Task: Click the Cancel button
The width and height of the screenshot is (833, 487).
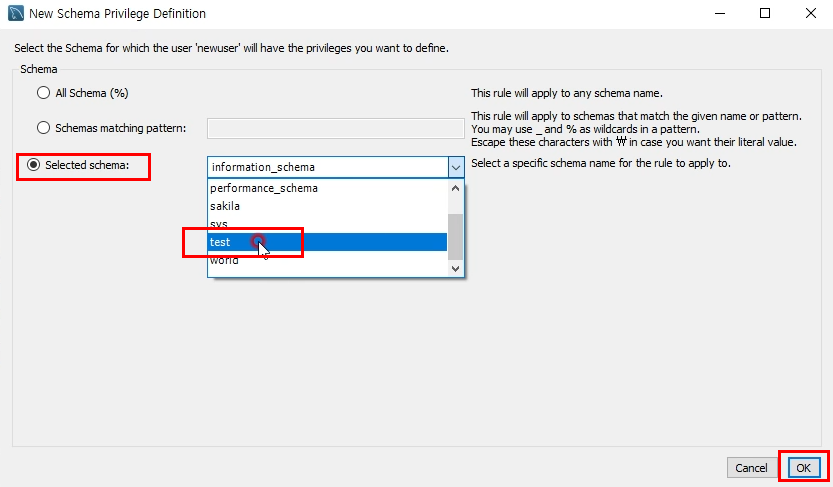Action: click(x=751, y=468)
